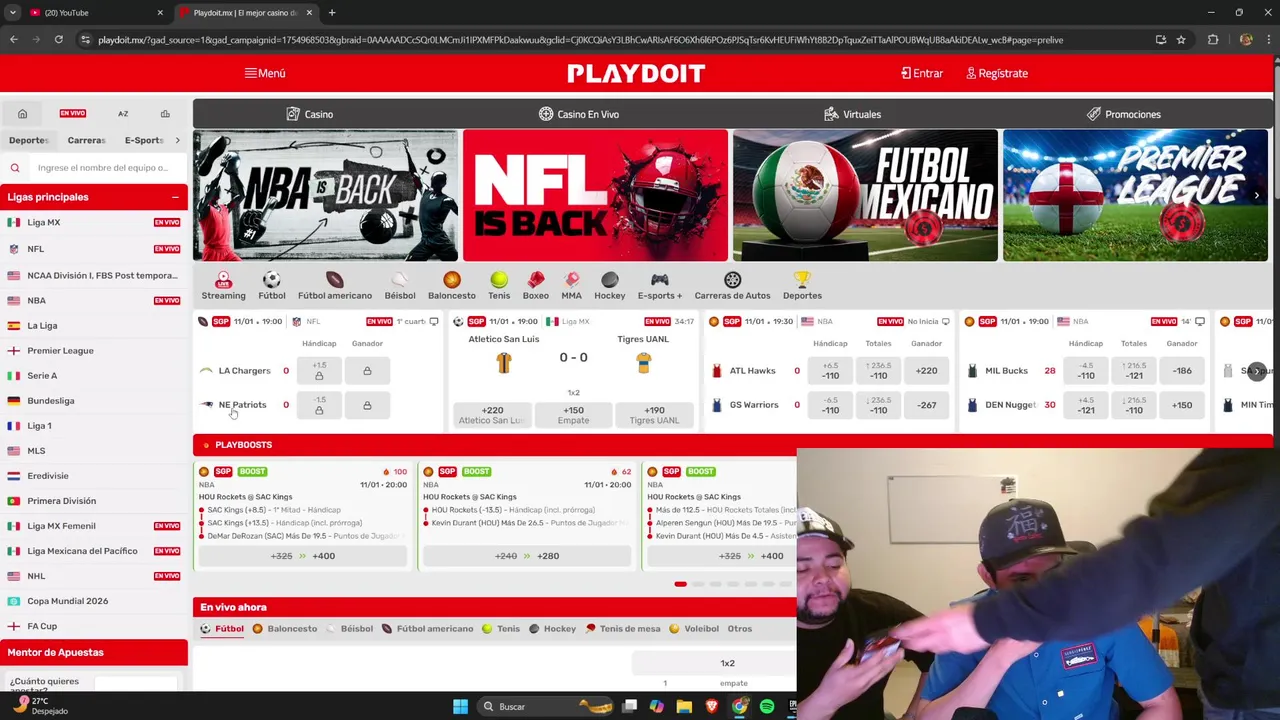Image resolution: width=1280 pixels, height=720 pixels.
Task: Select ATL Hawks winner odds +220
Action: (926, 371)
